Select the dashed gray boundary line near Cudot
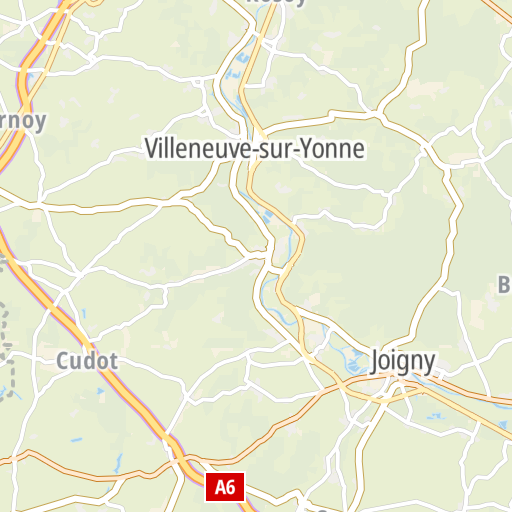The image size is (512, 512). tap(7, 347)
